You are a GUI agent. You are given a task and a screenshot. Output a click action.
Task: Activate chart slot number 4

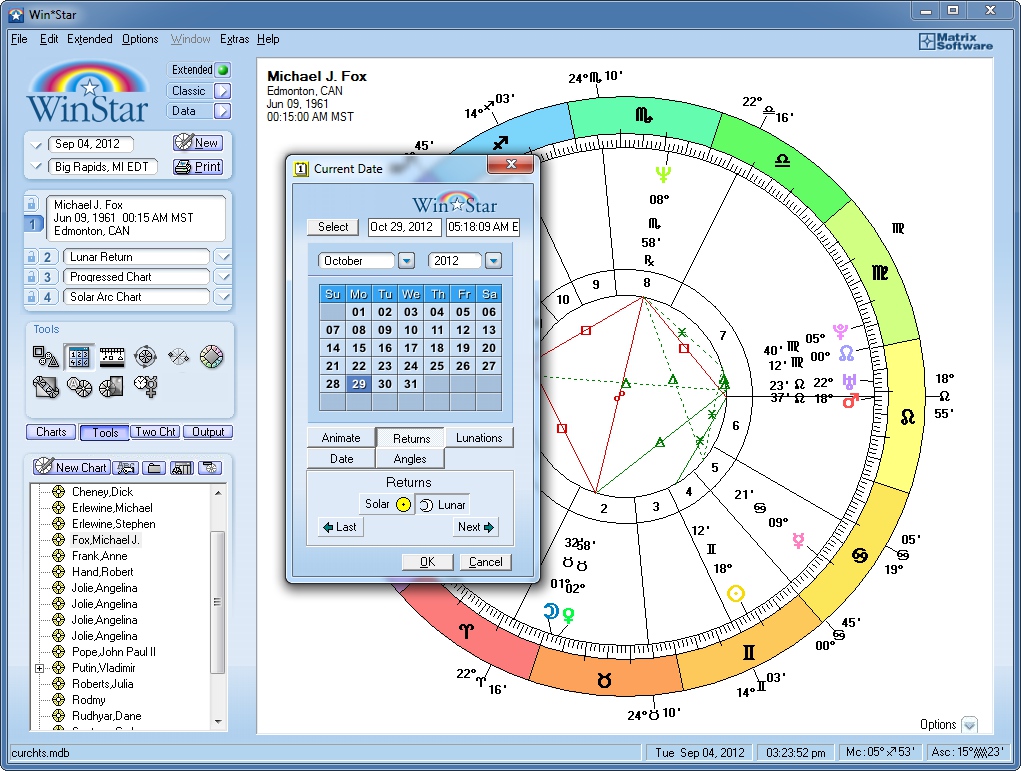47,297
